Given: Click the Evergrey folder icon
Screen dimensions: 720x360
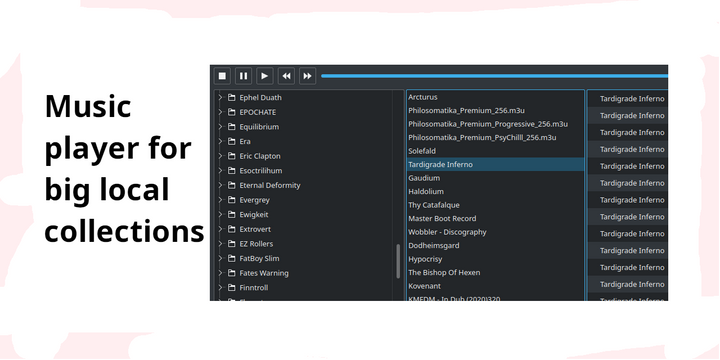Looking at the screenshot, I should point(231,200).
